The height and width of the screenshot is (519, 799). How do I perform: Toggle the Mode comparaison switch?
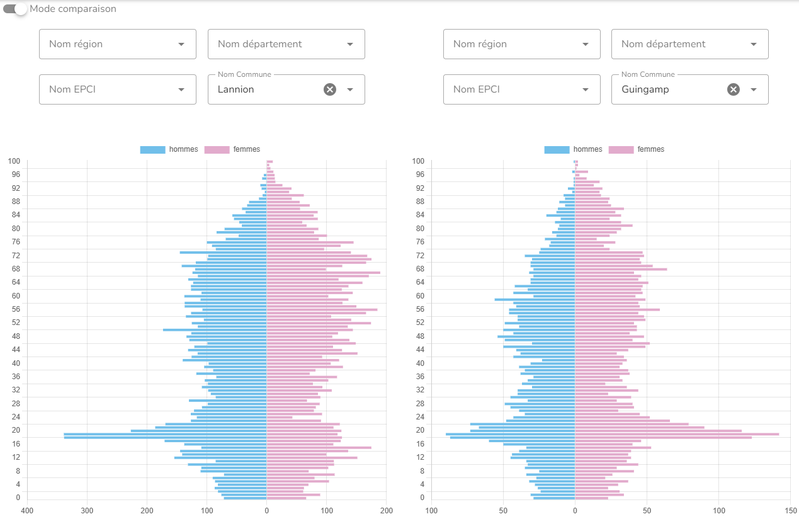(x=15, y=9)
